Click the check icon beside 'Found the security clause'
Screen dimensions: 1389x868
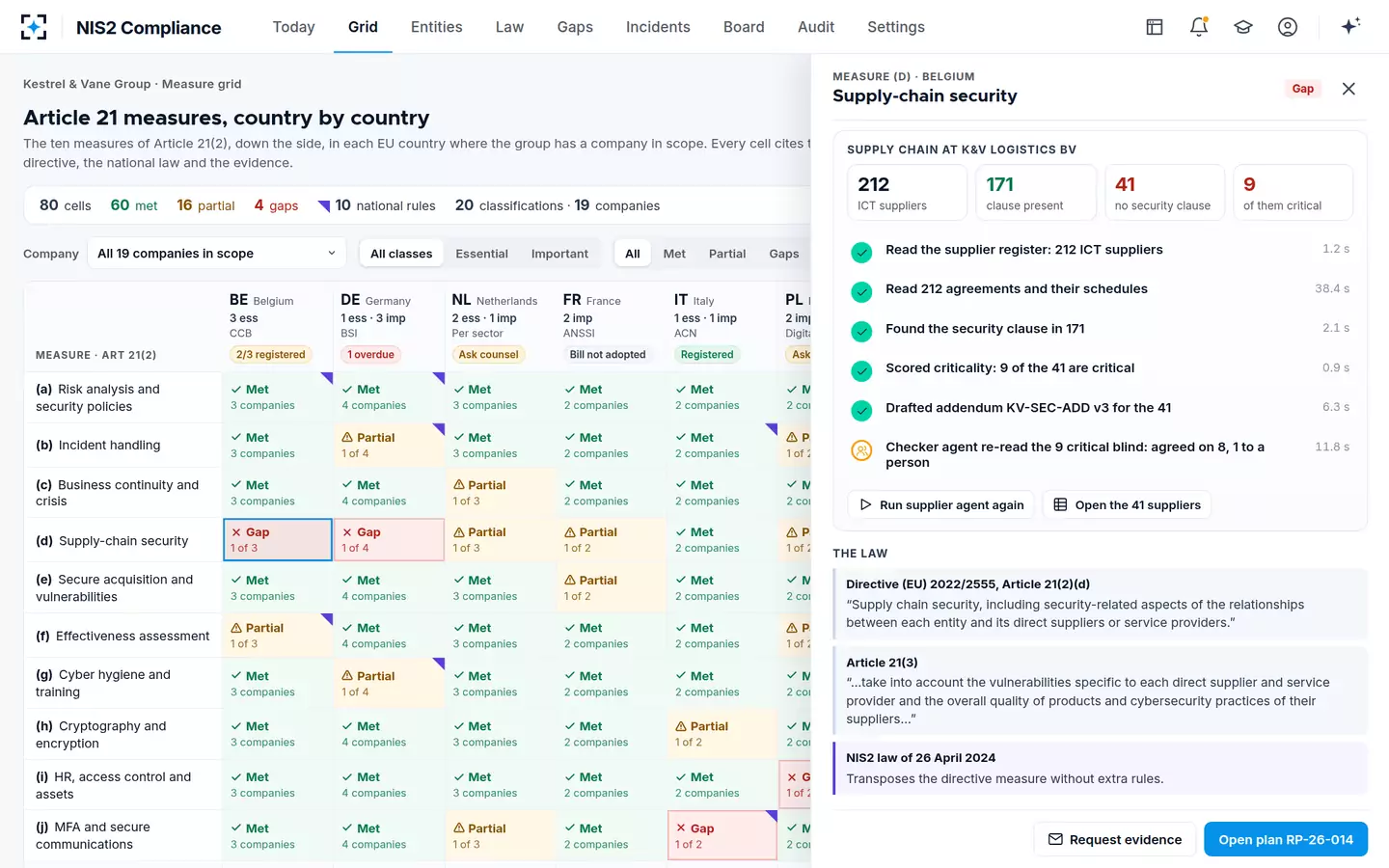point(862,332)
